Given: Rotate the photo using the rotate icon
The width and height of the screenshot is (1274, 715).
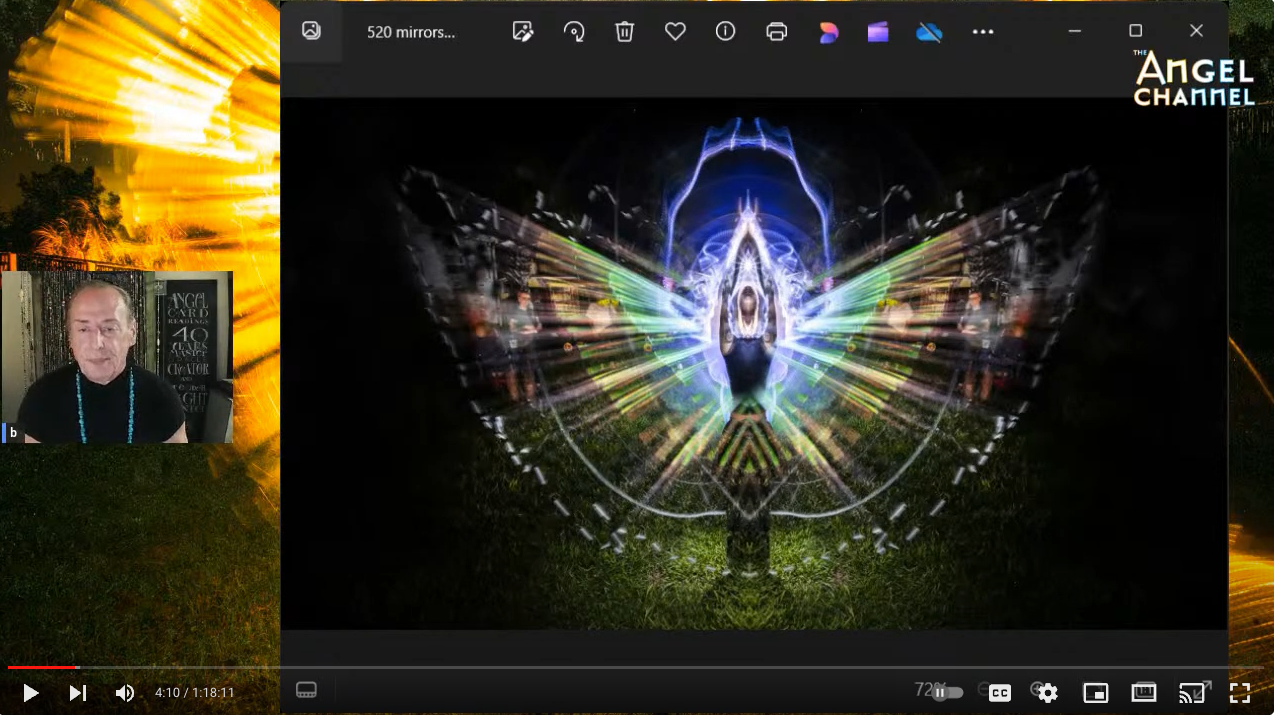Looking at the screenshot, I should 574,32.
